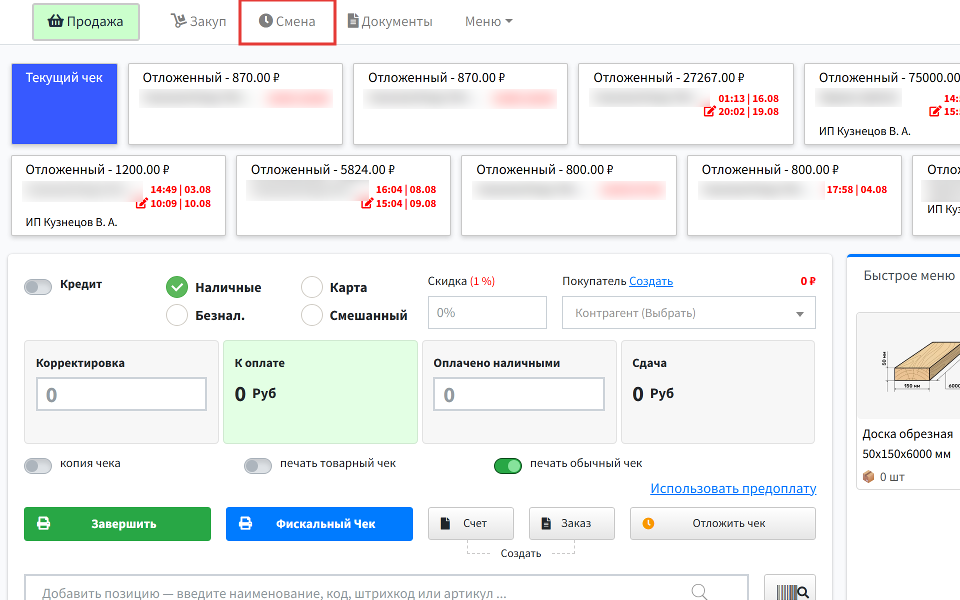Click the Оплачено наличными input field
This screenshot has height=600, width=960.
tap(519, 394)
